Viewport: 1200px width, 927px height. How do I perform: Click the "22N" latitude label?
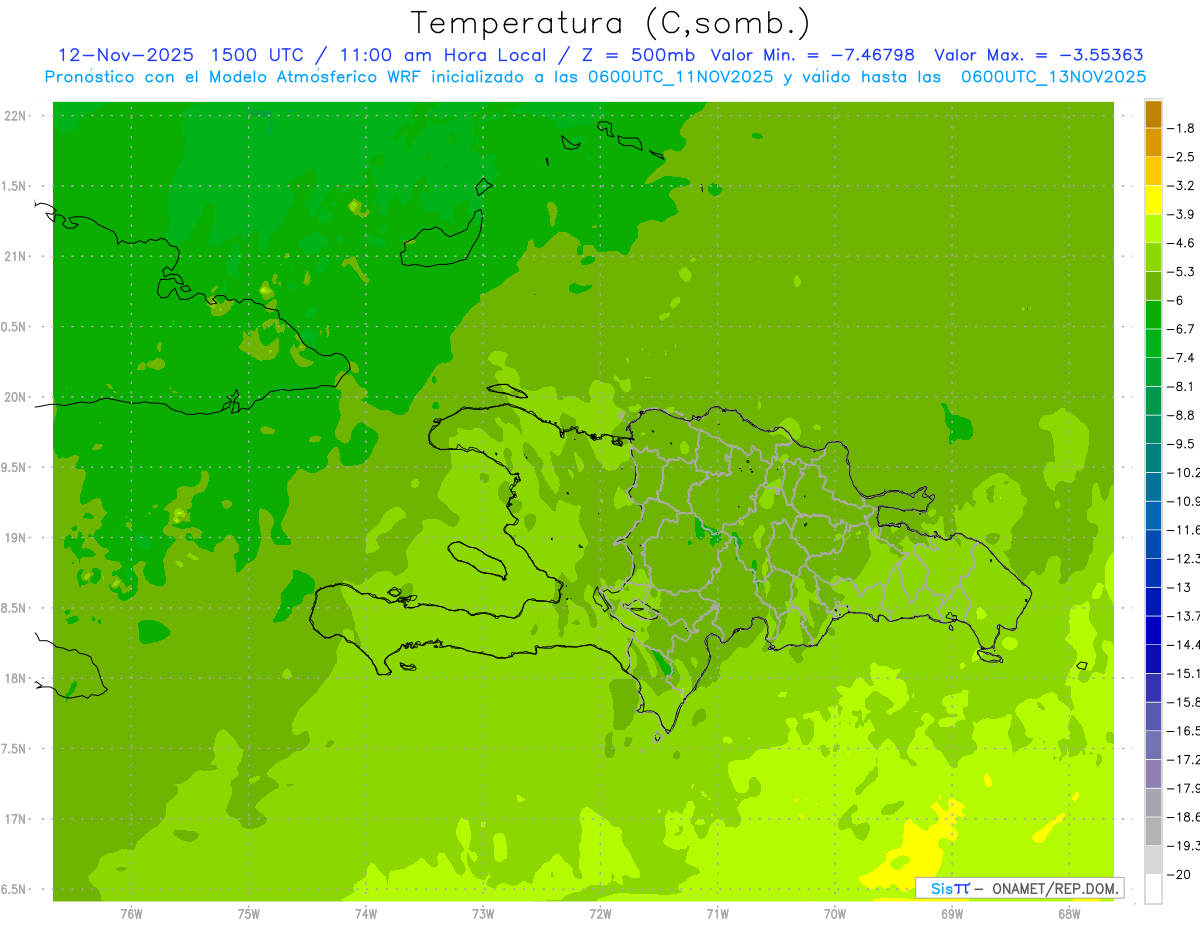pyautogui.click(x=15, y=116)
